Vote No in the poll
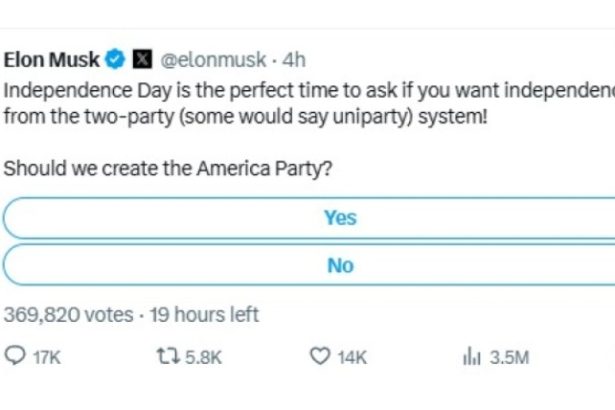The image size is (615, 410). coord(309,265)
